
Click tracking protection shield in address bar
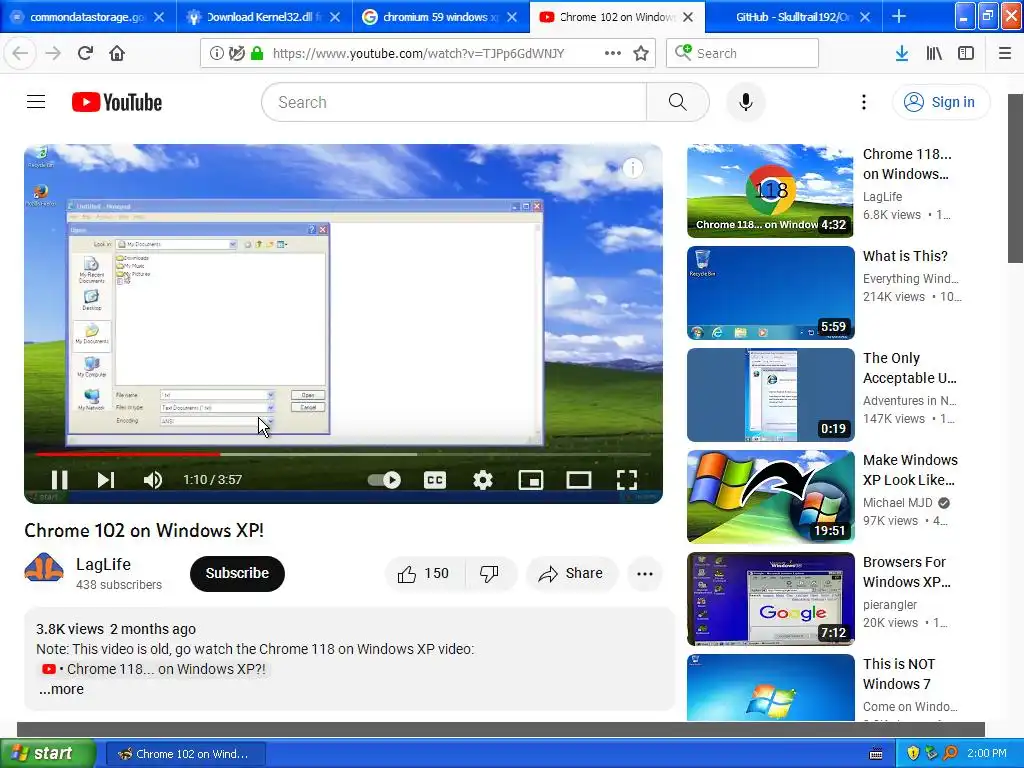tap(236, 54)
